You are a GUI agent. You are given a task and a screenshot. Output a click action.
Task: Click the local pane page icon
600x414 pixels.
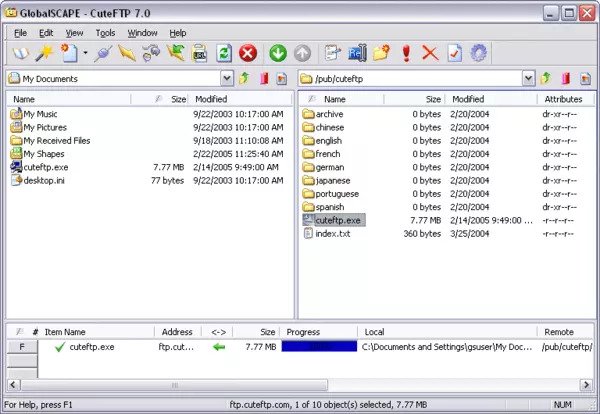282,78
